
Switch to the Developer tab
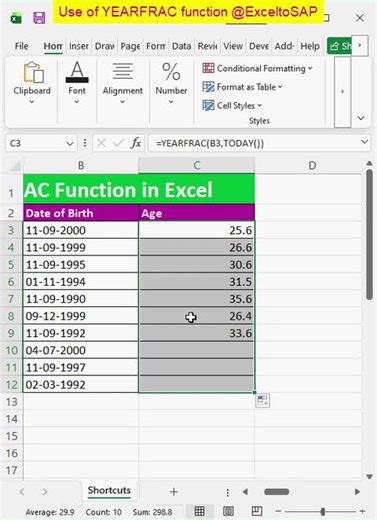click(x=259, y=46)
